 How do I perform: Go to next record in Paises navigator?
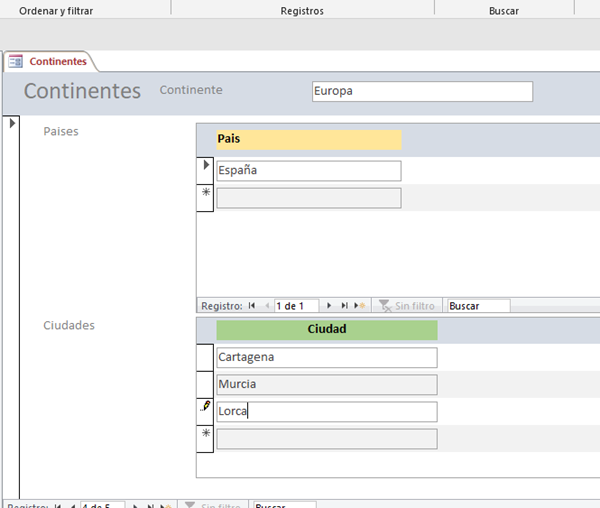330,306
